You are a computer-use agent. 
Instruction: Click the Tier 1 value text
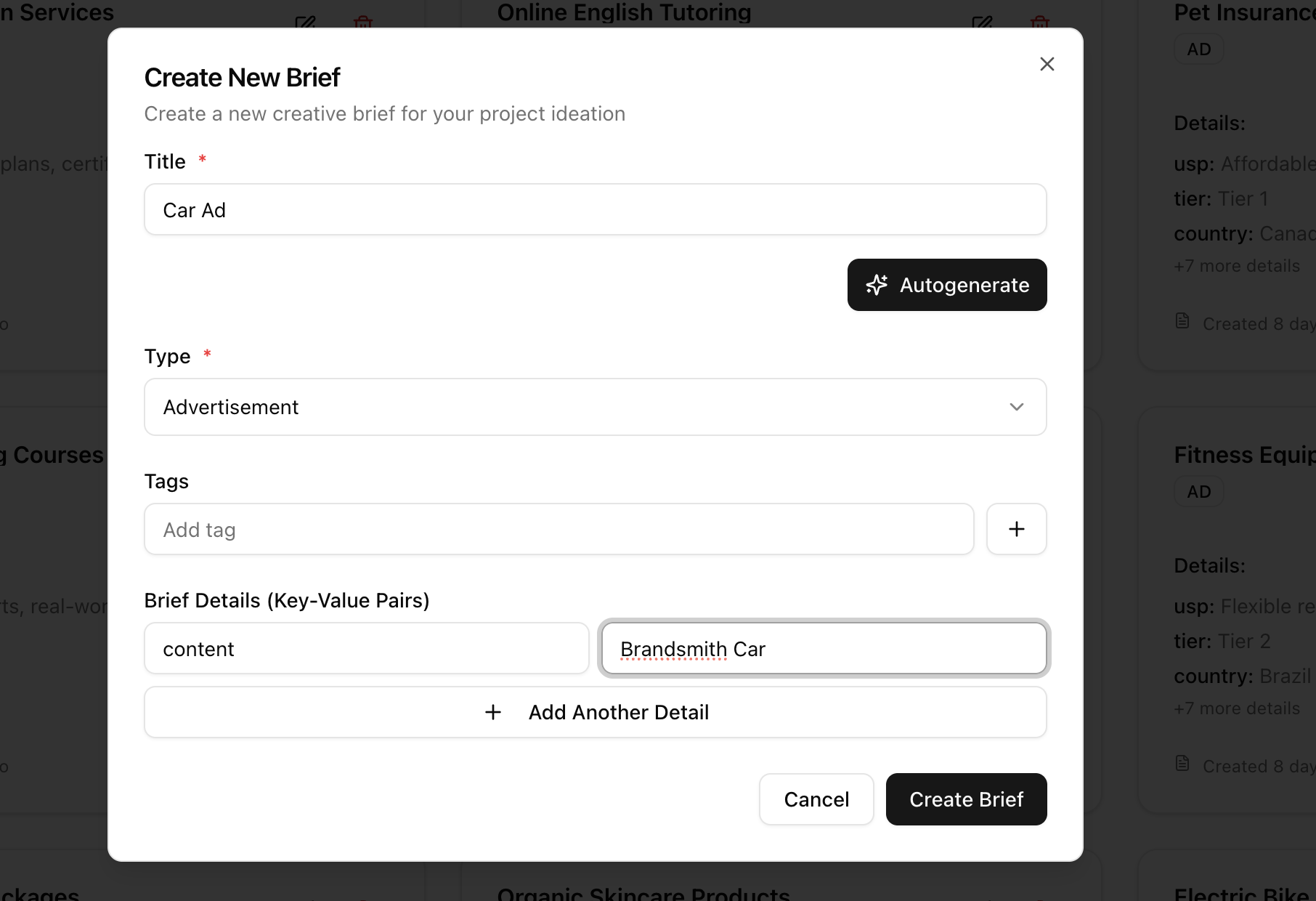(x=1243, y=198)
